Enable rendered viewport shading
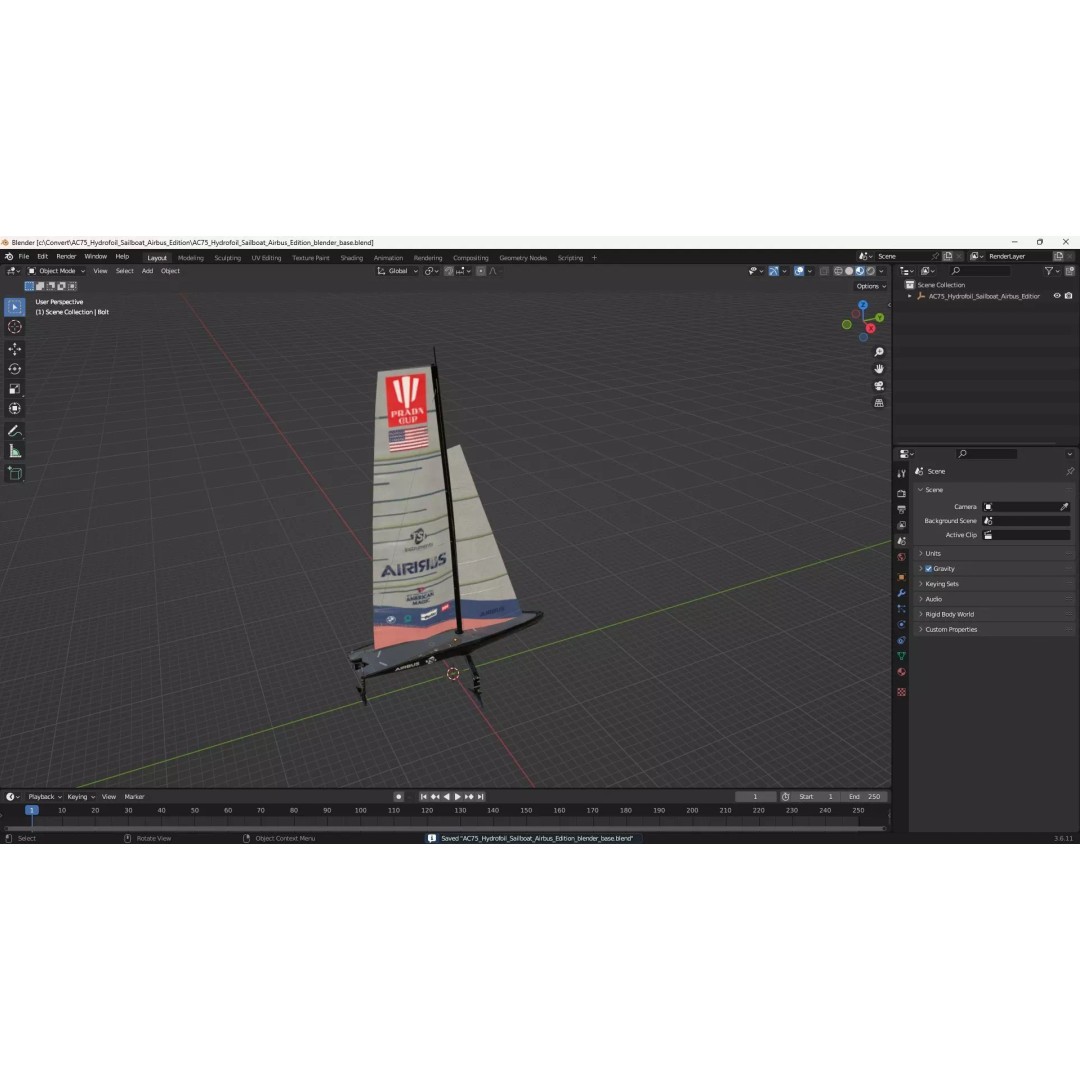 871,271
